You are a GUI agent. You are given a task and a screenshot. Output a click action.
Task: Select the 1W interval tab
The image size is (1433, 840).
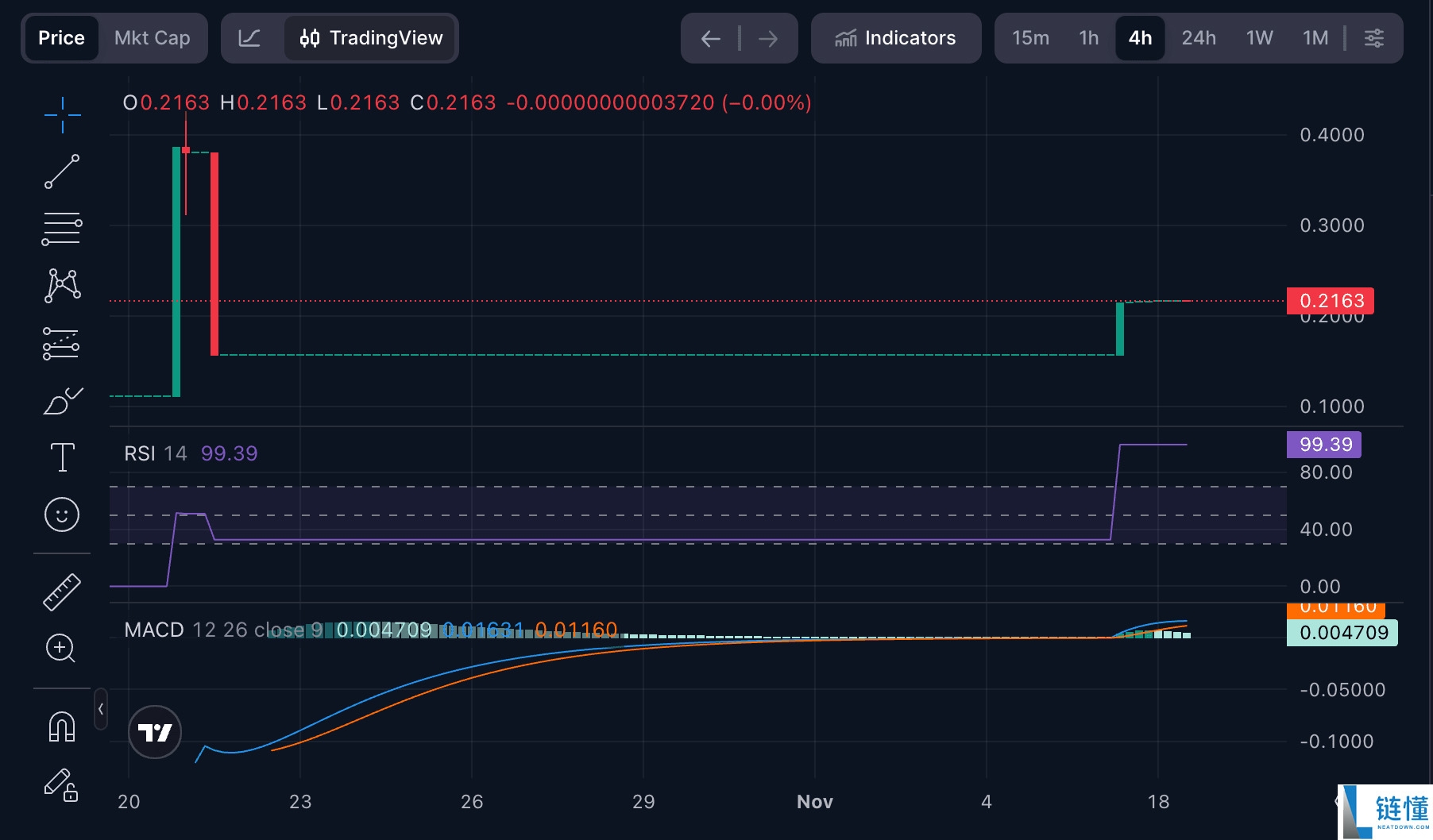1259,38
